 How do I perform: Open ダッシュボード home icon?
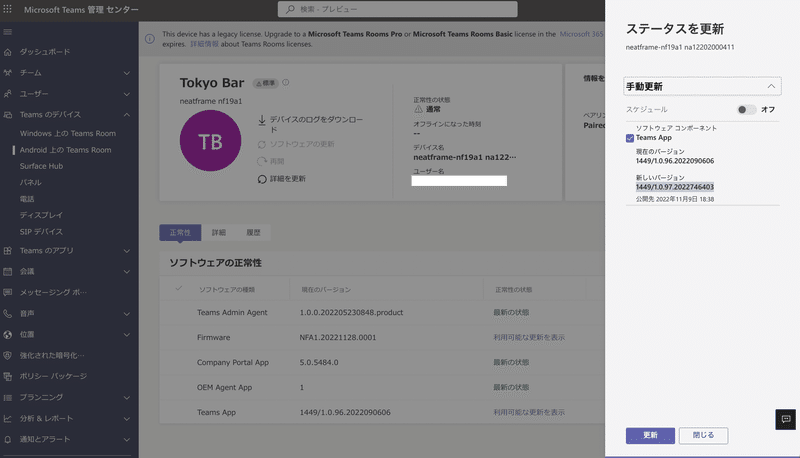click(8, 52)
